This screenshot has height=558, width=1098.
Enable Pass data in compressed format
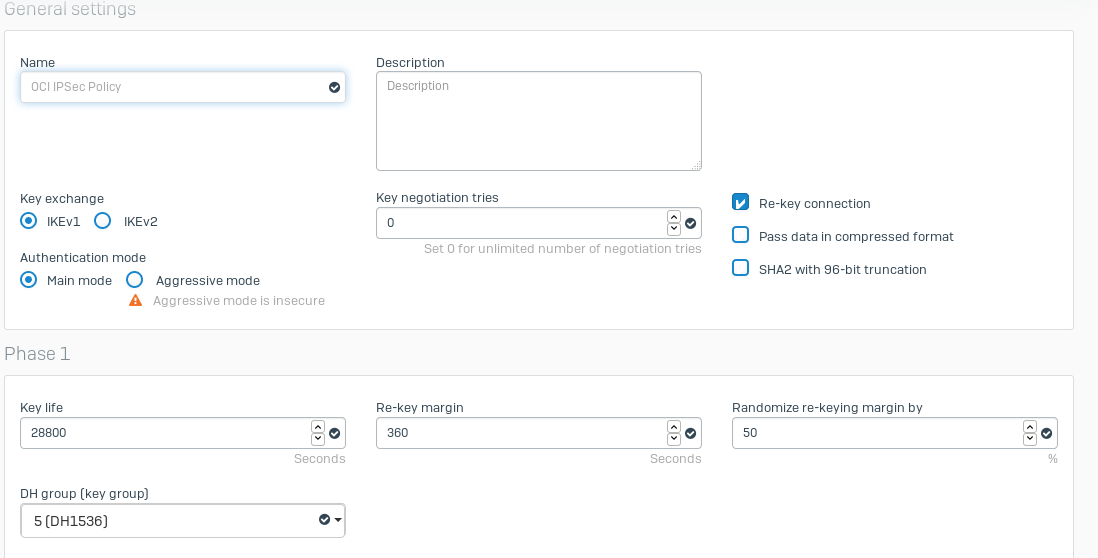point(741,236)
